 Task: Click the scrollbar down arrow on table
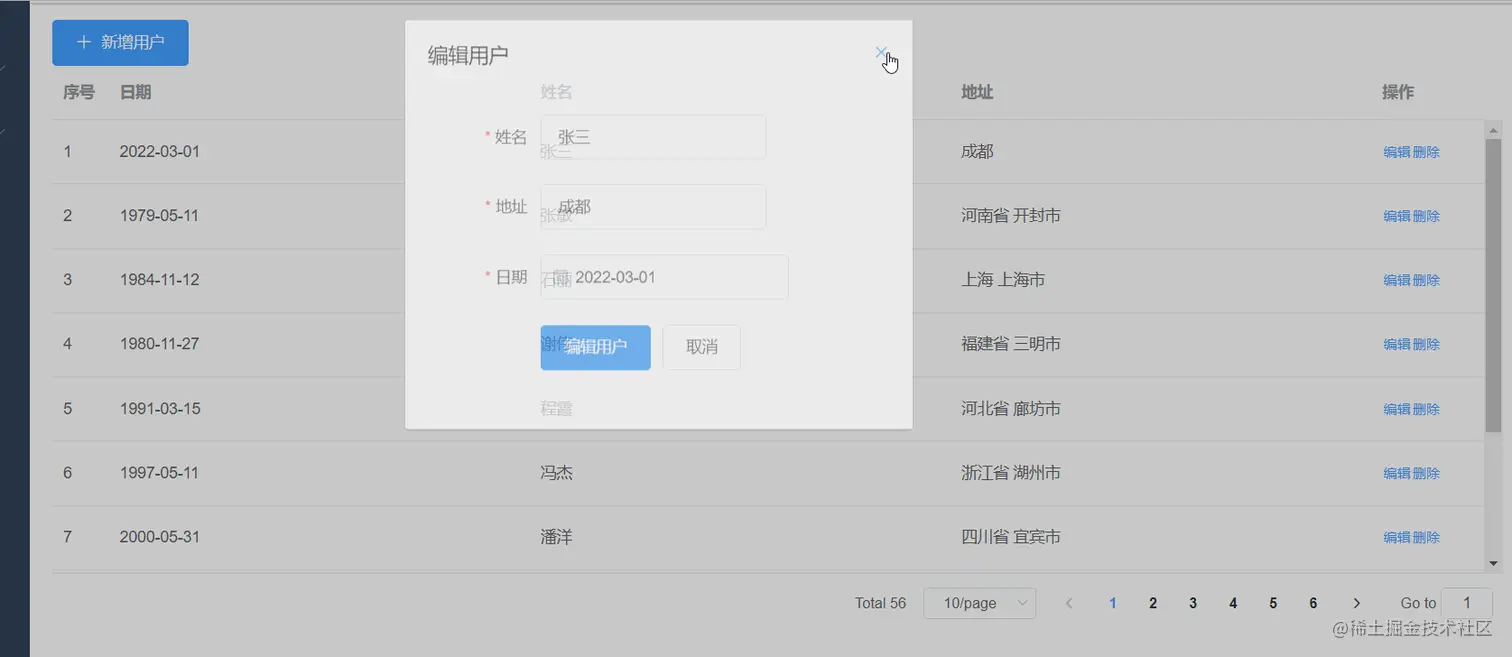click(x=1494, y=563)
